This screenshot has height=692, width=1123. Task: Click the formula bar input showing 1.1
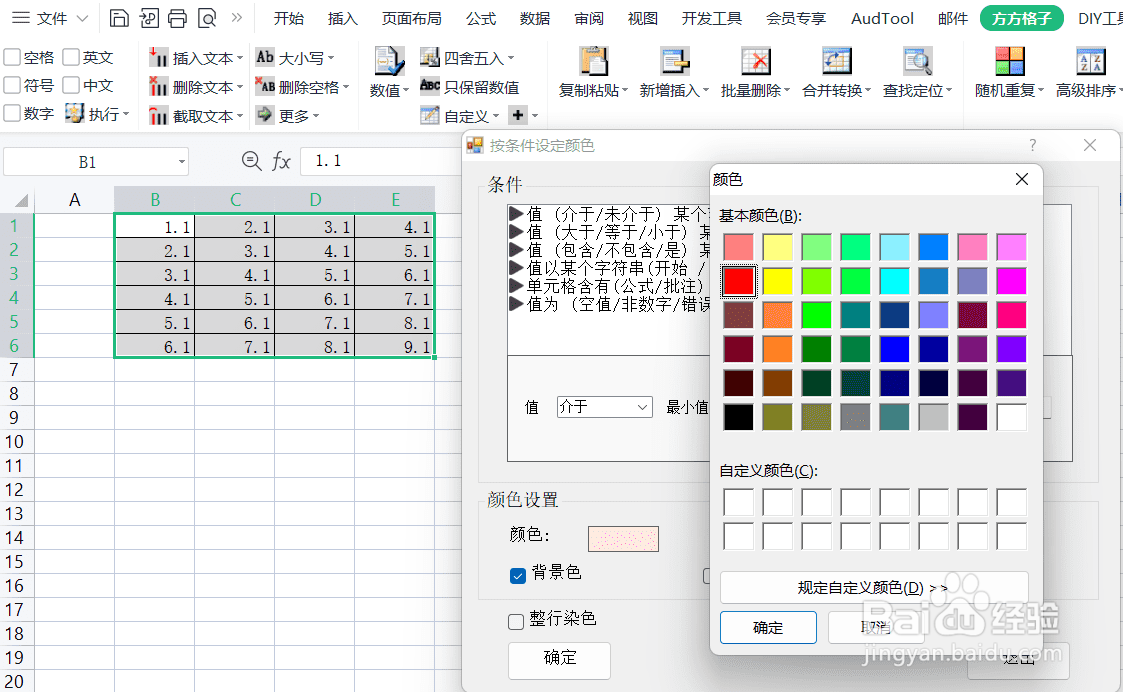(x=383, y=161)
